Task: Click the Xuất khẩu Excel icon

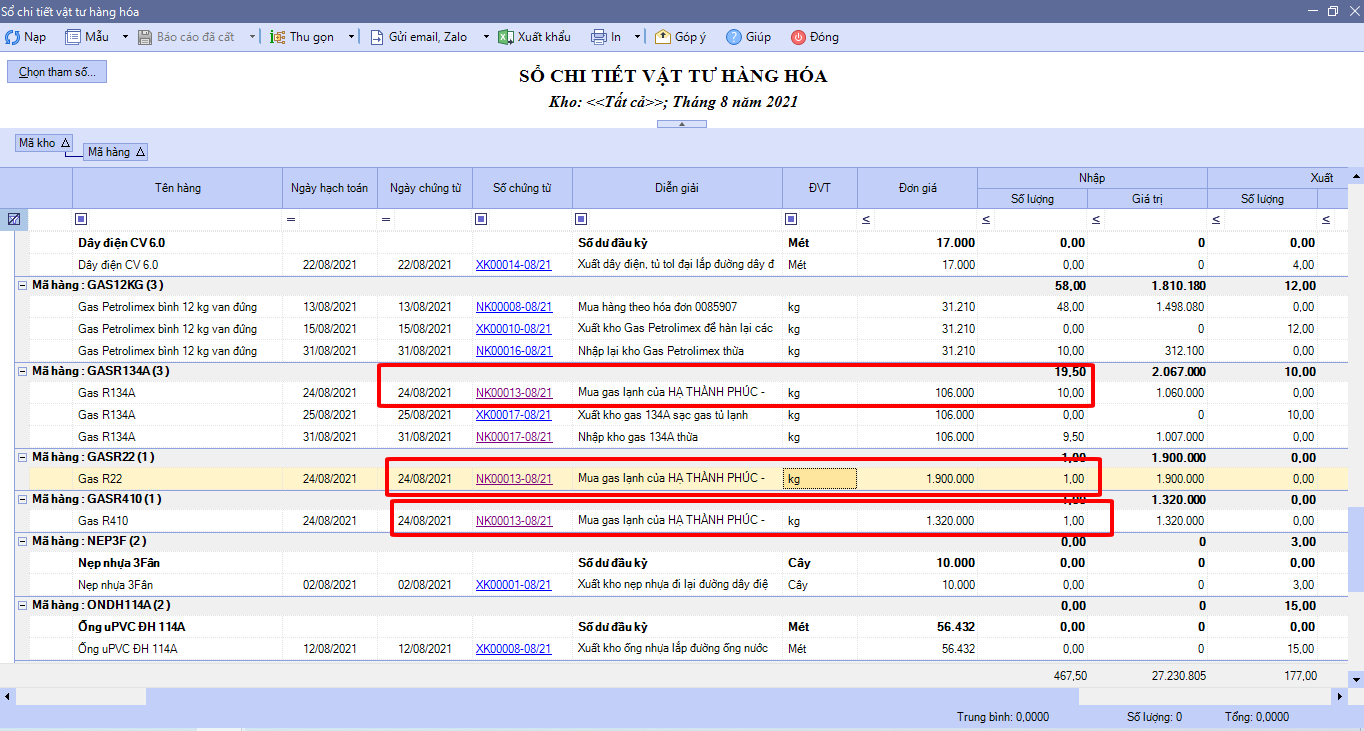Action: tap(506, 37)
